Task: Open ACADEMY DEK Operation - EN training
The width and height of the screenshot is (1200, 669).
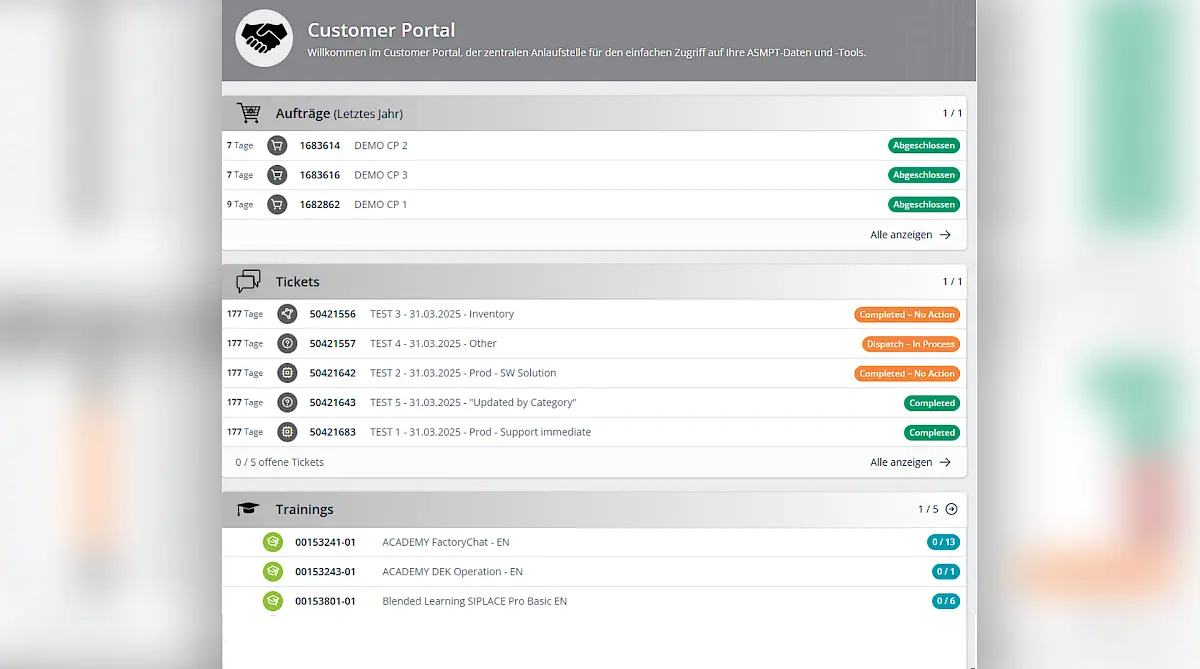Action: (452, 572)
